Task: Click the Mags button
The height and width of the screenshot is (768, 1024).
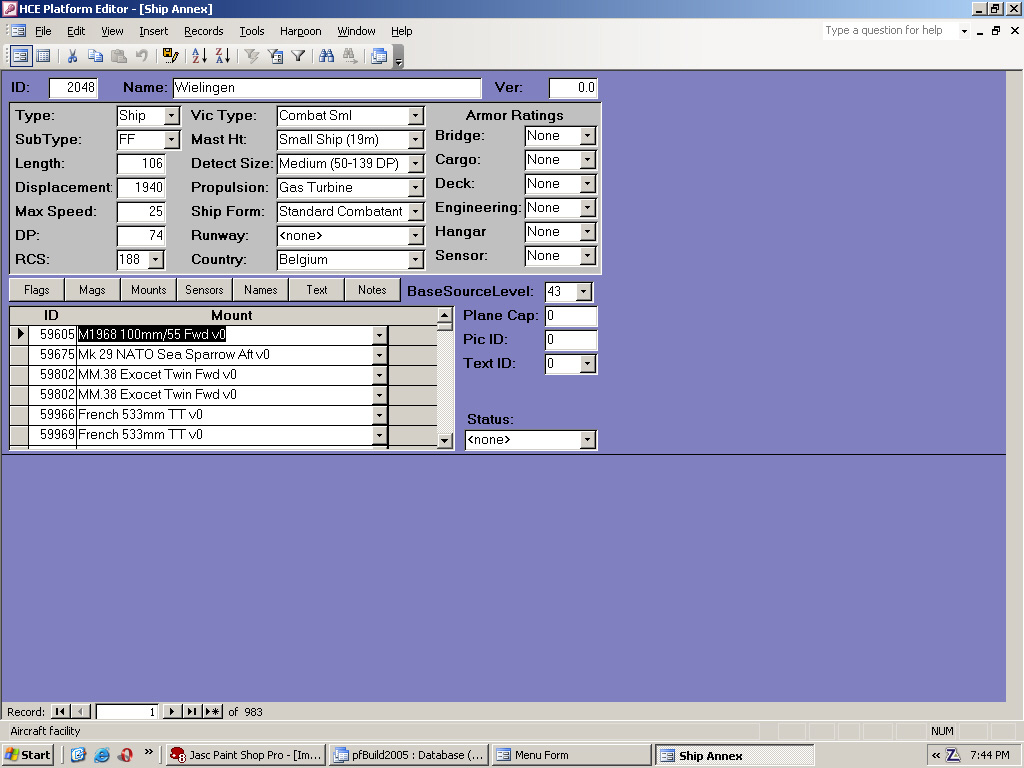Action: [x=92, y=290]
